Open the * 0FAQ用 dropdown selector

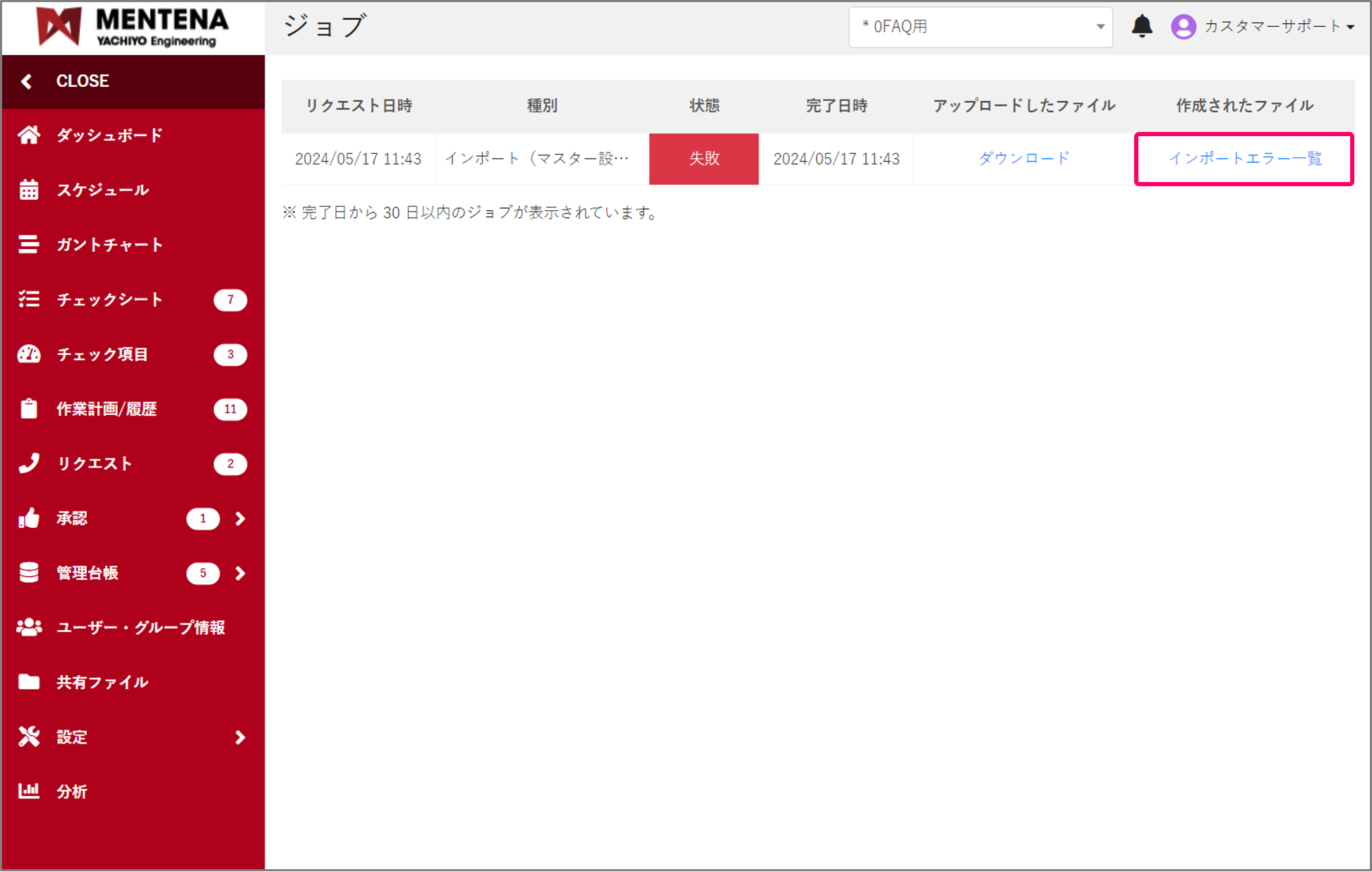(x=980, y=26)
